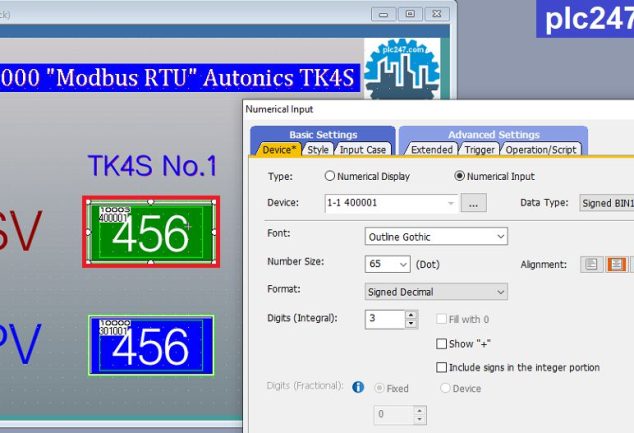Select the left alignment icon
This screenshot has width=634, height=433.
(x=591, y=265)
